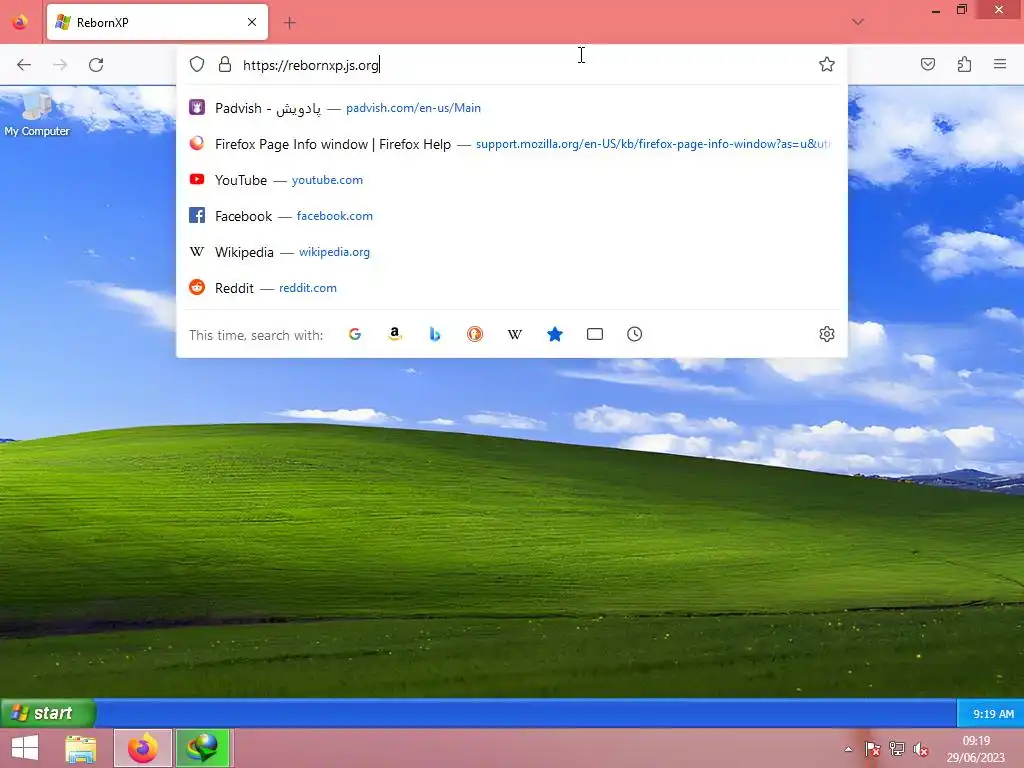Bookmark this page with star icon
Screen dimensions: 1024x768
pos(827,64)
